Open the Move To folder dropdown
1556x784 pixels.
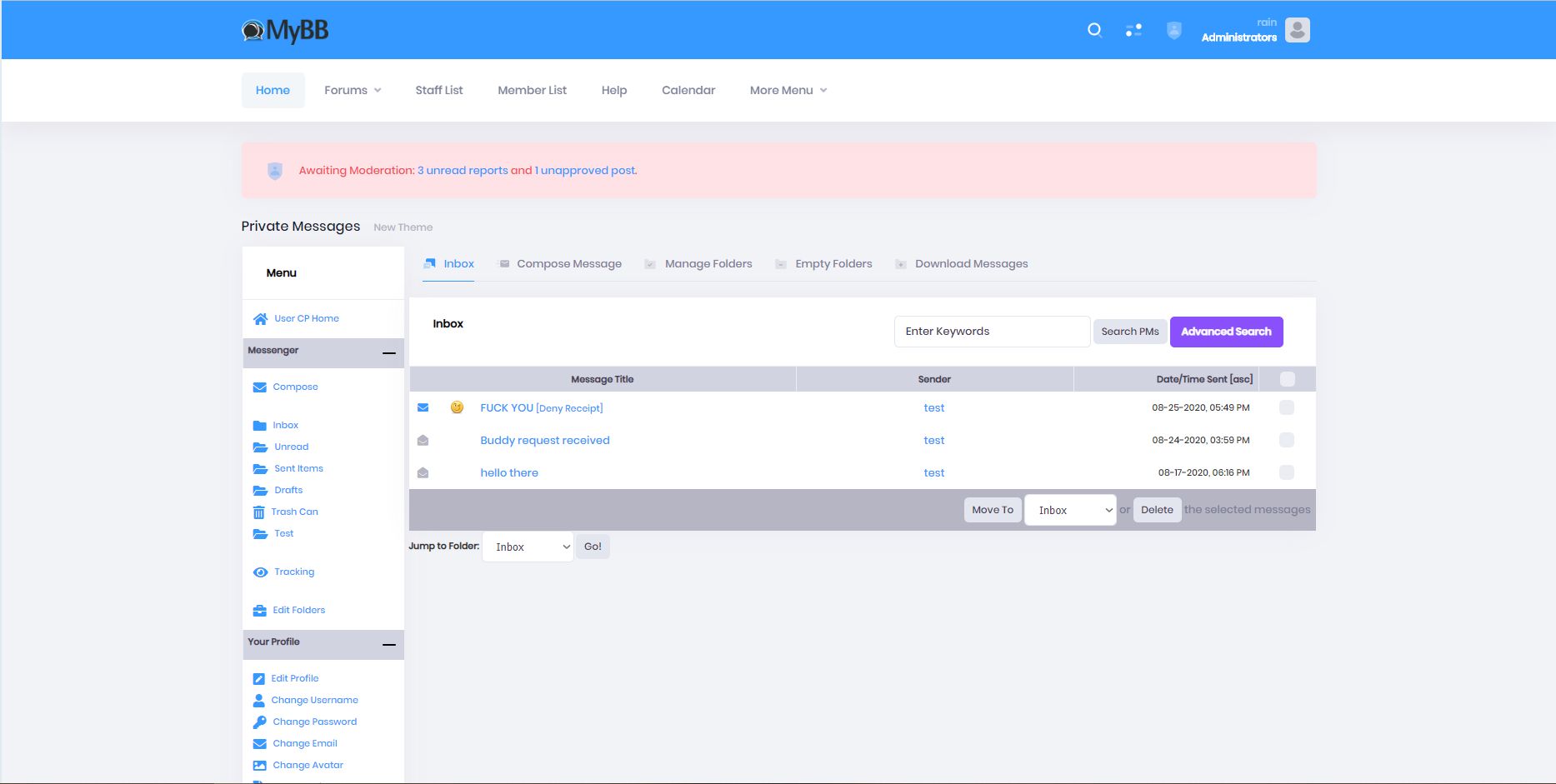(1070, 510)
